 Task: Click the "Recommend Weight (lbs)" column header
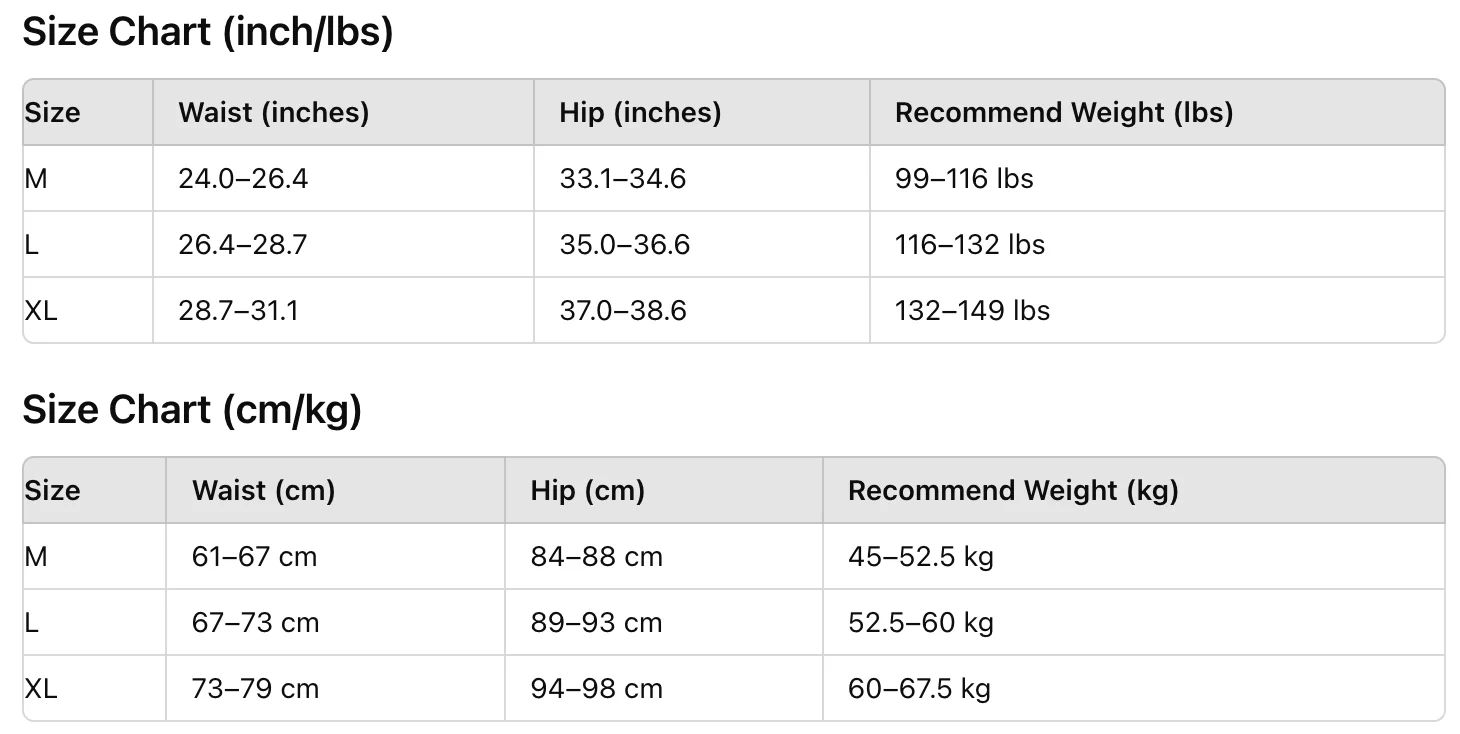click(x=1063, y=113)
